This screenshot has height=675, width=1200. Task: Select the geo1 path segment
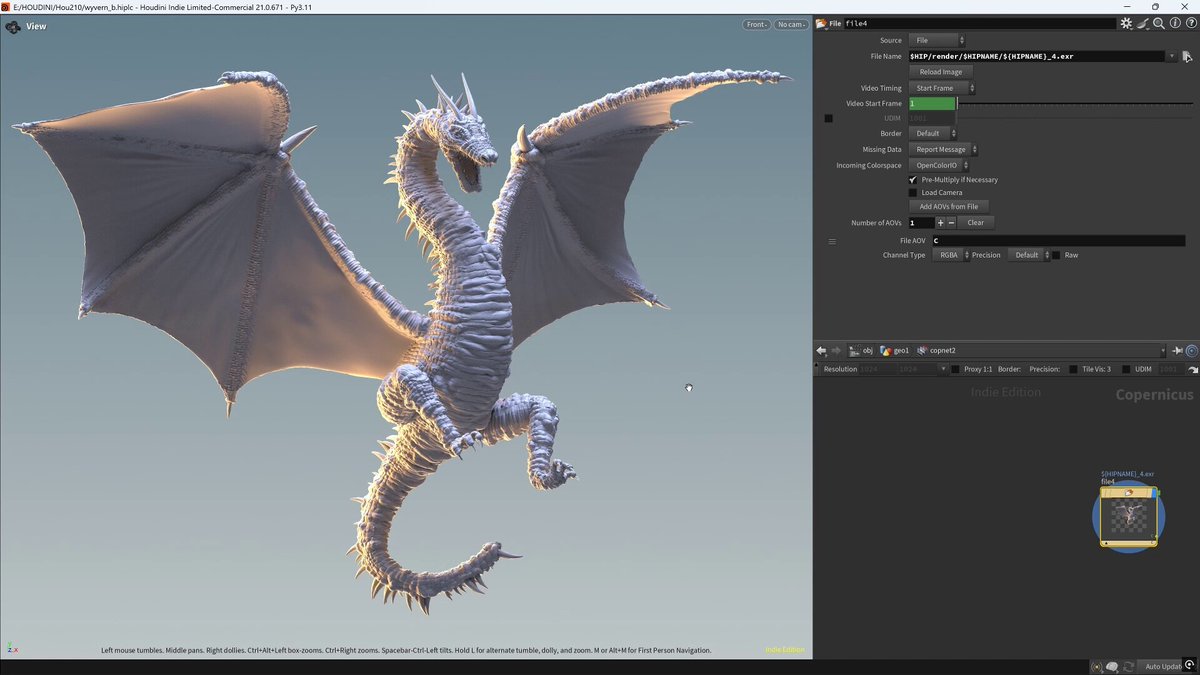coord(894,351)
